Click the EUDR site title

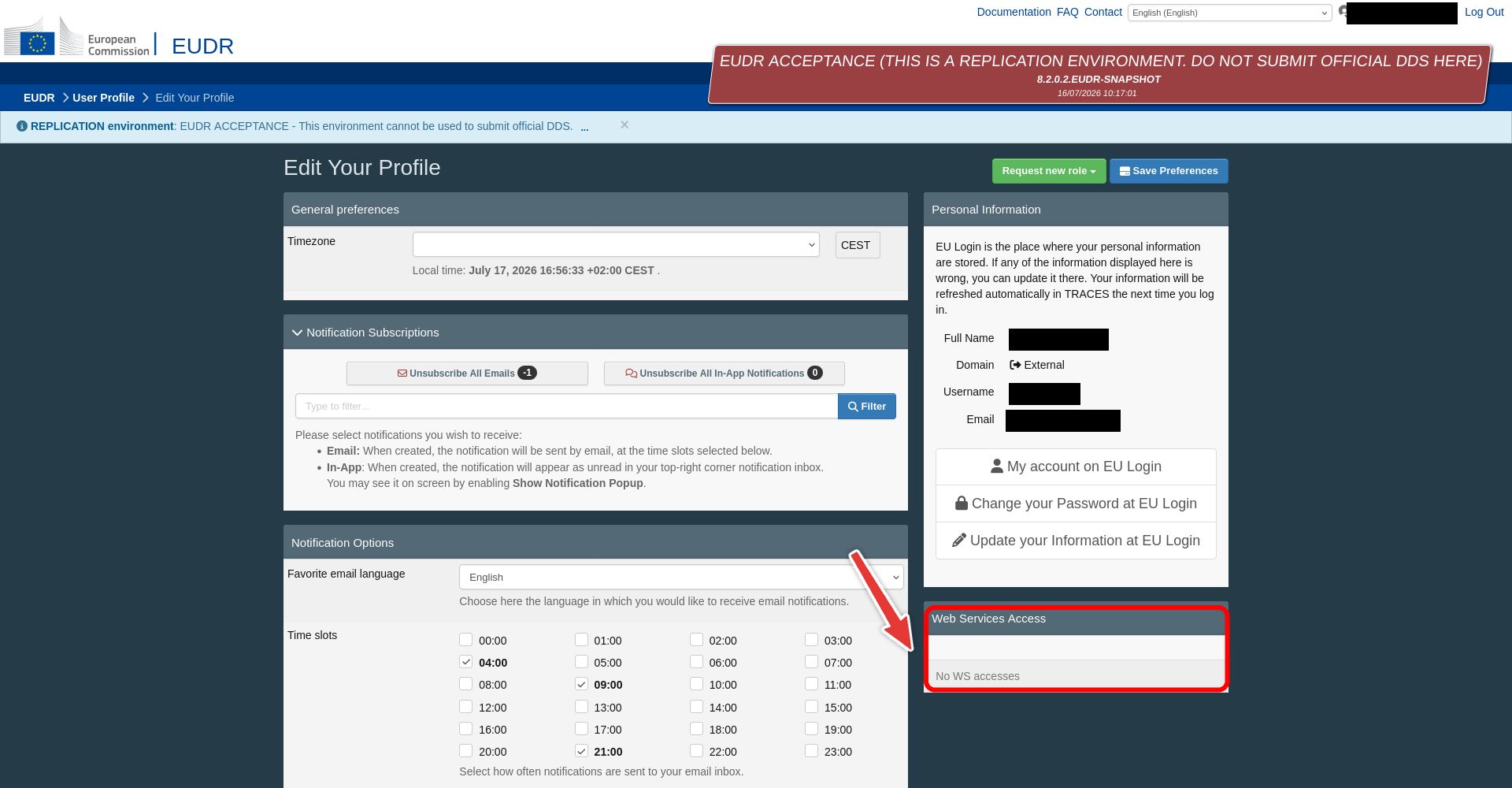click(202, 46)
